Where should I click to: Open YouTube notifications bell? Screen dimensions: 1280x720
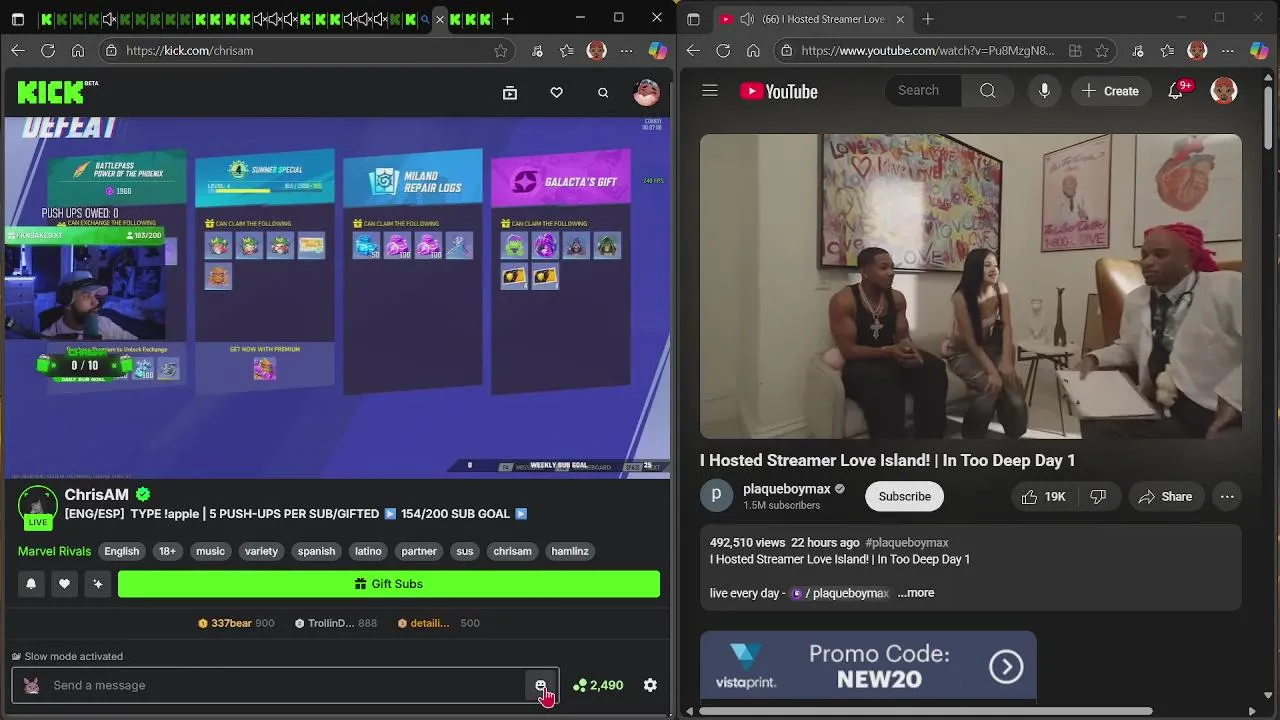[x=1178, y=91]
